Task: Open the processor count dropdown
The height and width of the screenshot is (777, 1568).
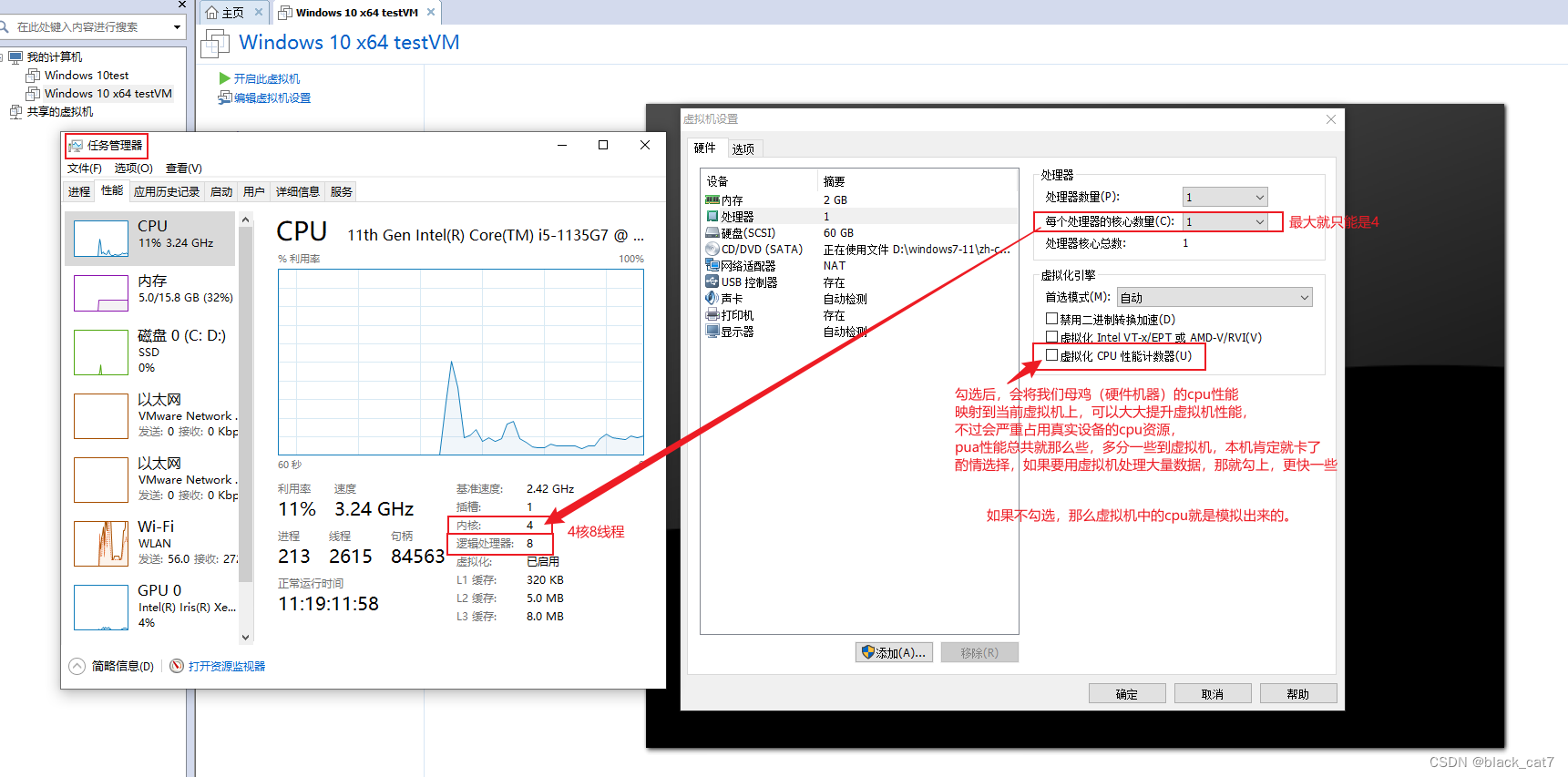Action: click(x=1225, y=197)
